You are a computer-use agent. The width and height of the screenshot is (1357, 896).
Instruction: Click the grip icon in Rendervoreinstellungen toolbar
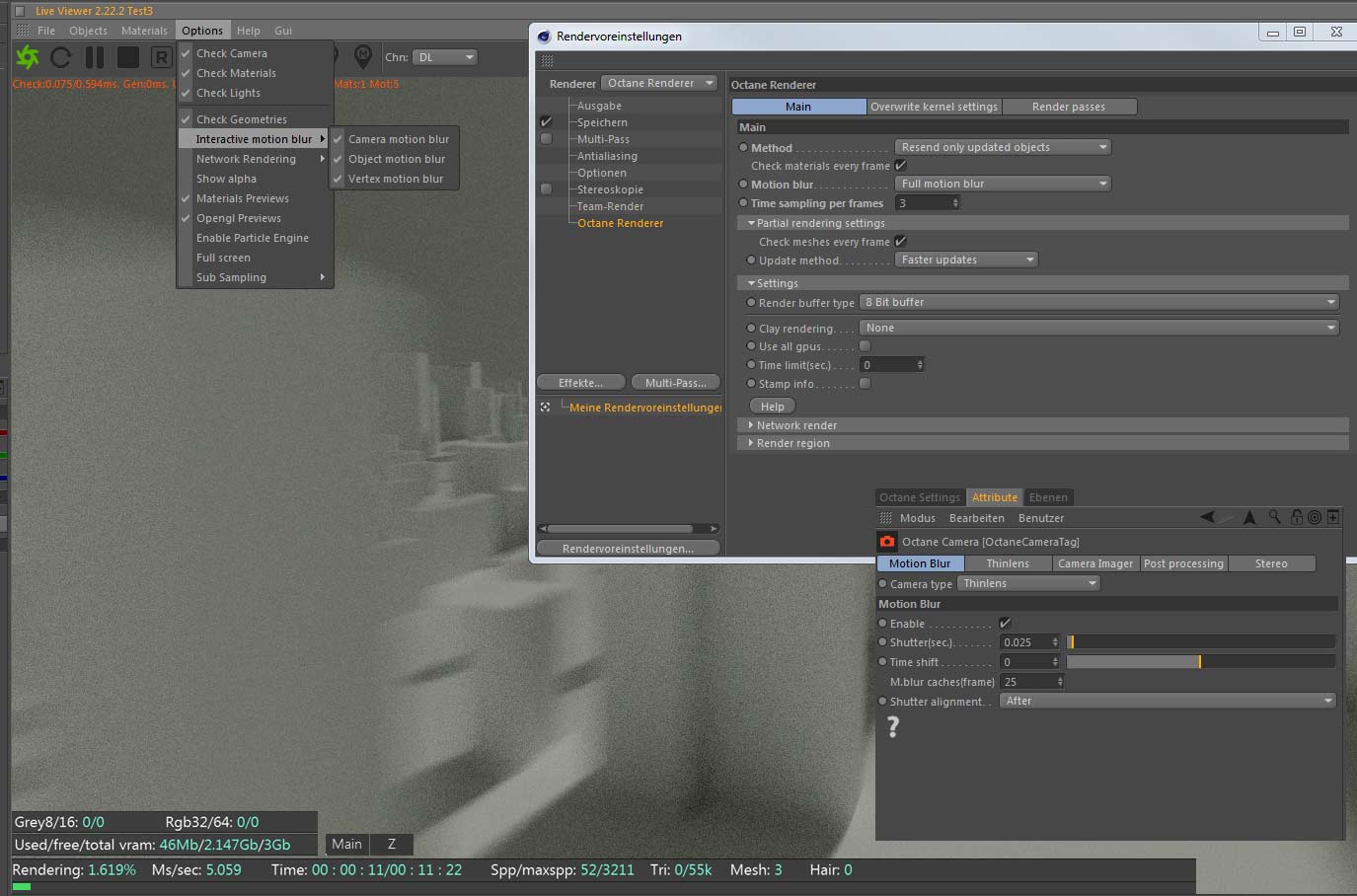click(x=547, y=60)
